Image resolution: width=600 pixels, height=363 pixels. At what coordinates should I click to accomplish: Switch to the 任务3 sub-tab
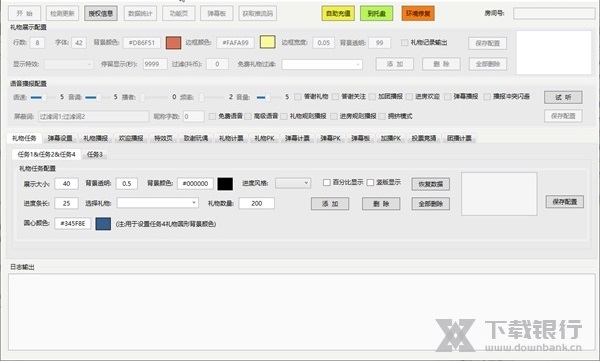pyautogui.click(x=95, y=155)
